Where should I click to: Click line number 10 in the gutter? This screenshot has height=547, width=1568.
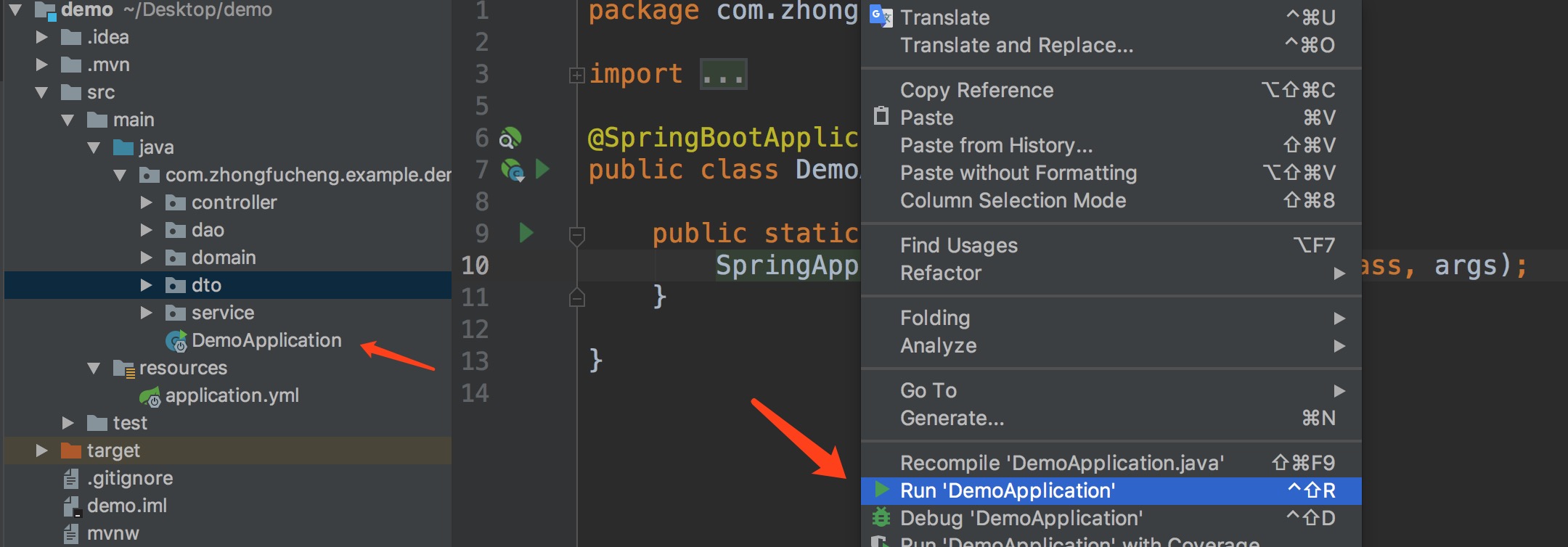point(475,266)
